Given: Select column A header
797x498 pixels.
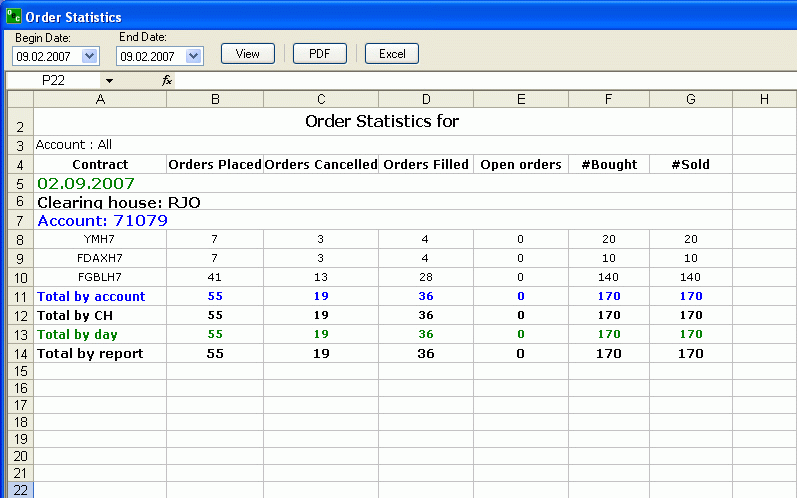Looking at the screenshot, I should click(100, 98).
